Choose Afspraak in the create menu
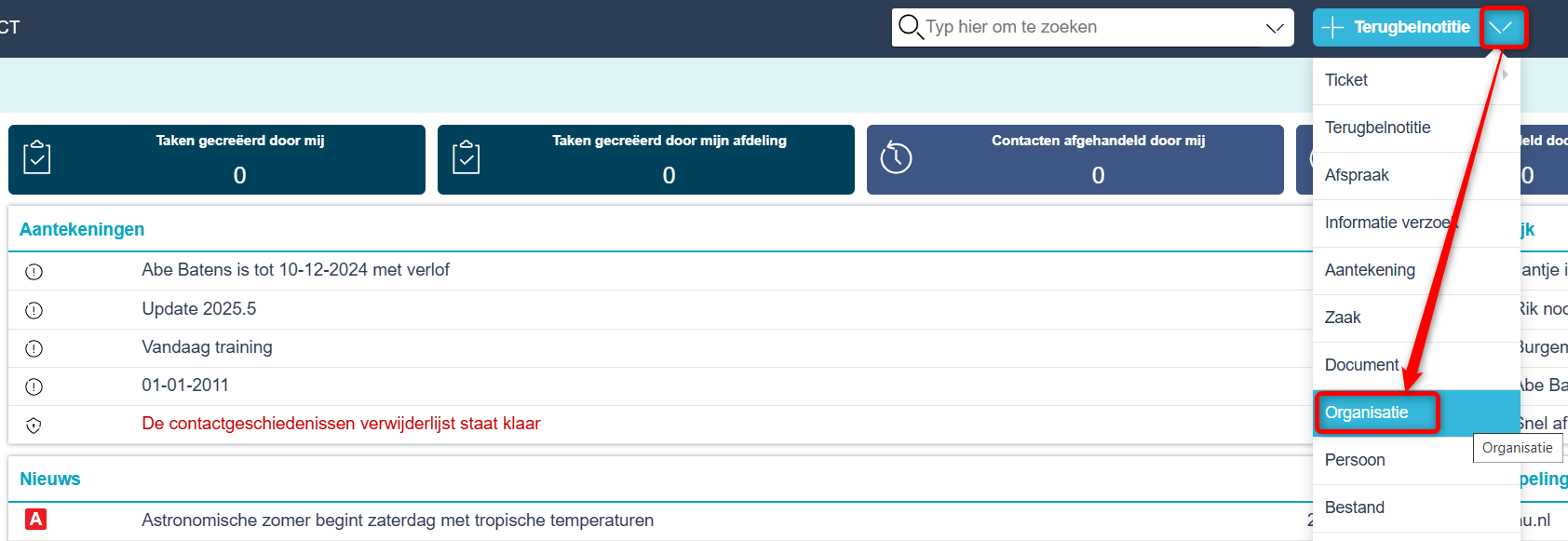Image resolution: width=1568 pixels, height=541 pixels. 1357,175
